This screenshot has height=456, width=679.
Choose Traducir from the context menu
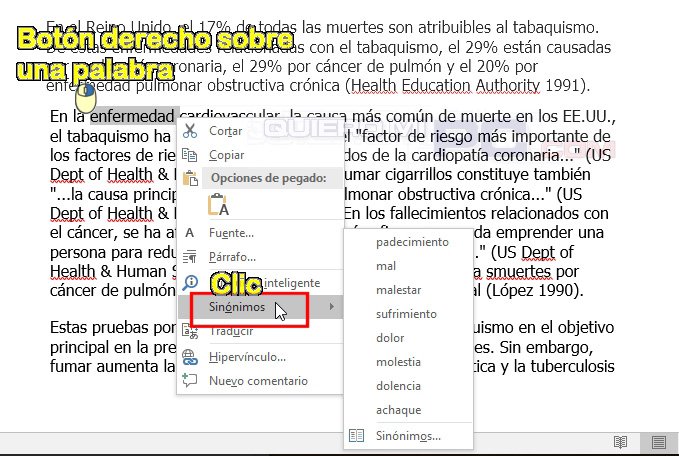[260, 331]
